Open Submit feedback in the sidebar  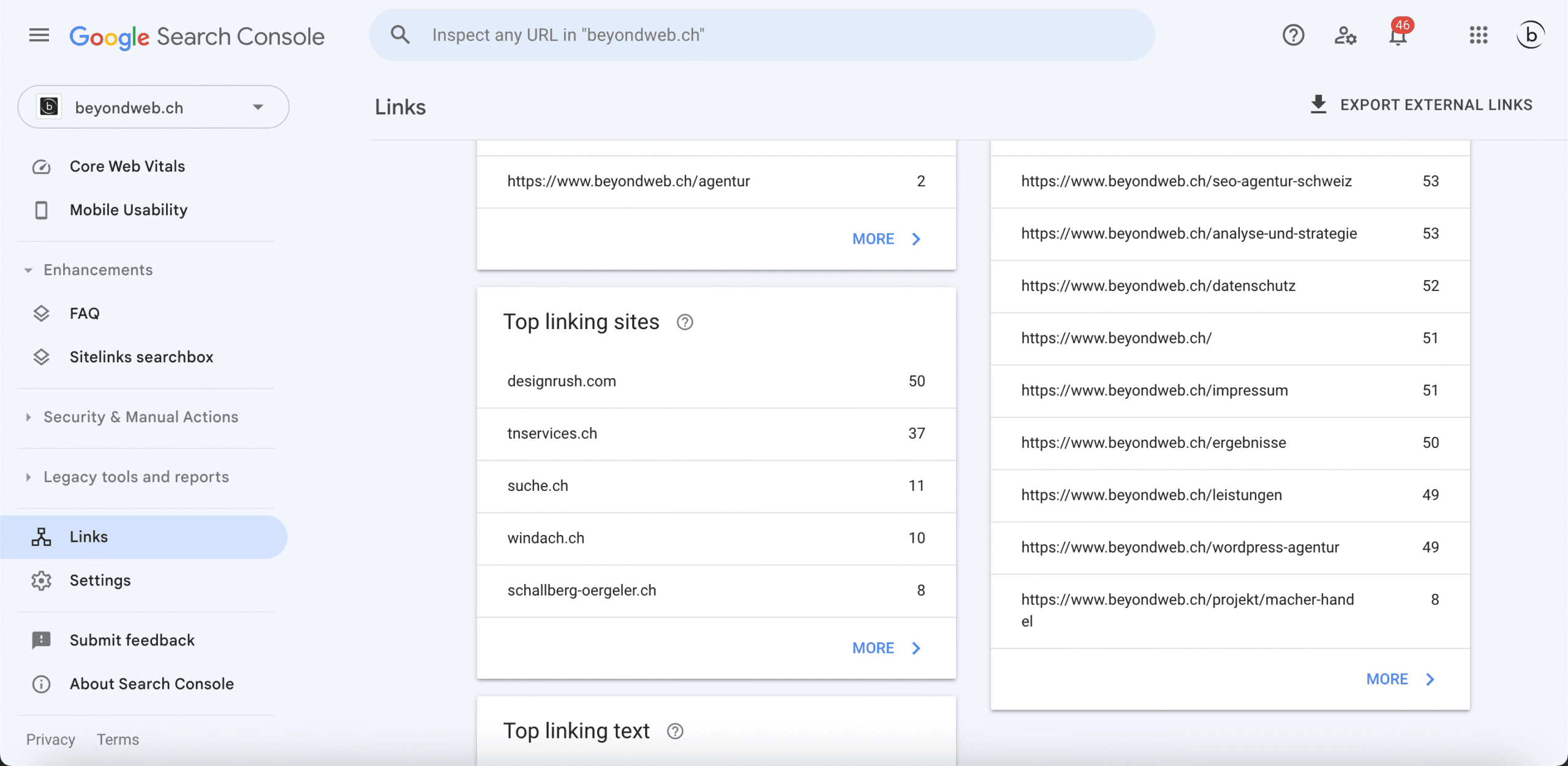point(144,640)
